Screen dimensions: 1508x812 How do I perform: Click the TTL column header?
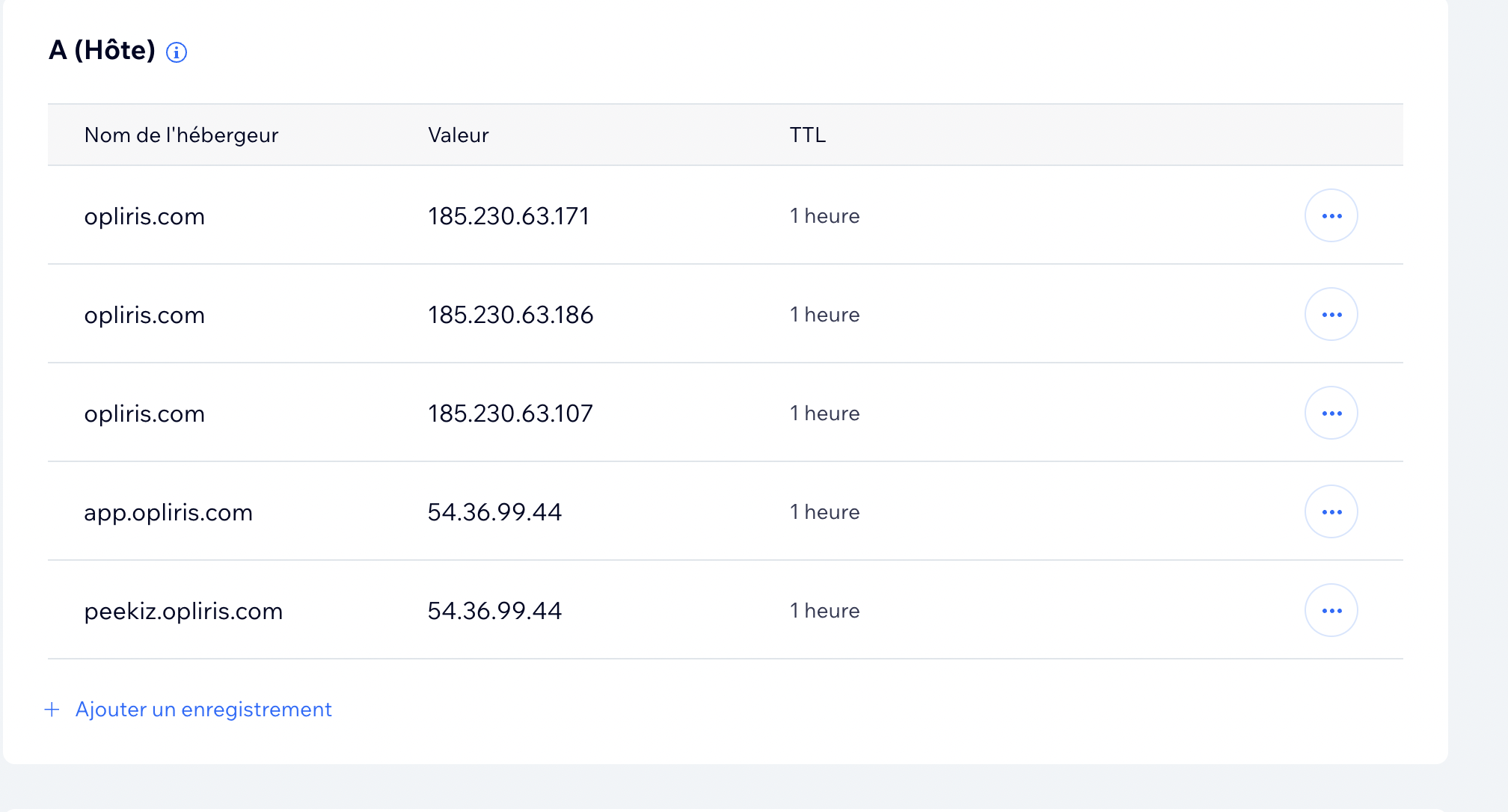[x=807, y=135]
